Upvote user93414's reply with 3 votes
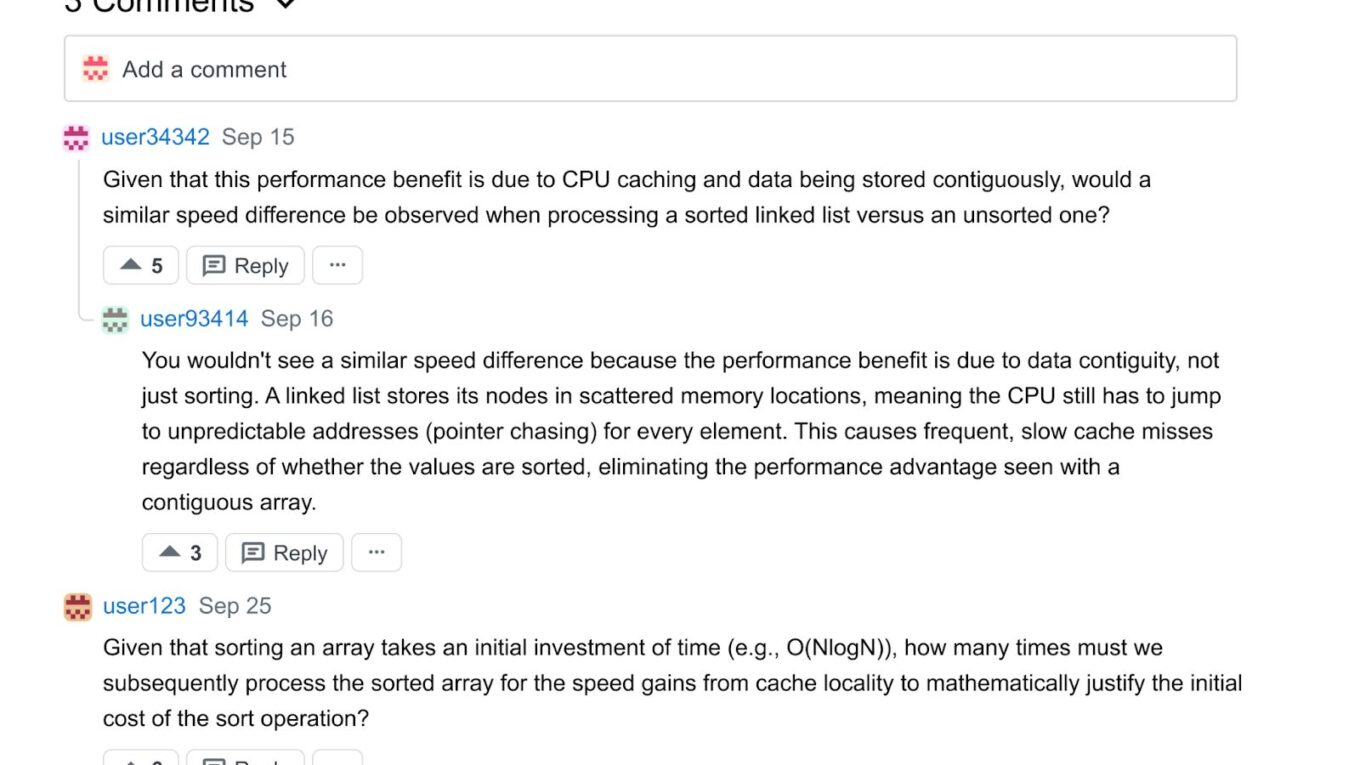Screen dimensions: 1360x765 click(180, 553)
